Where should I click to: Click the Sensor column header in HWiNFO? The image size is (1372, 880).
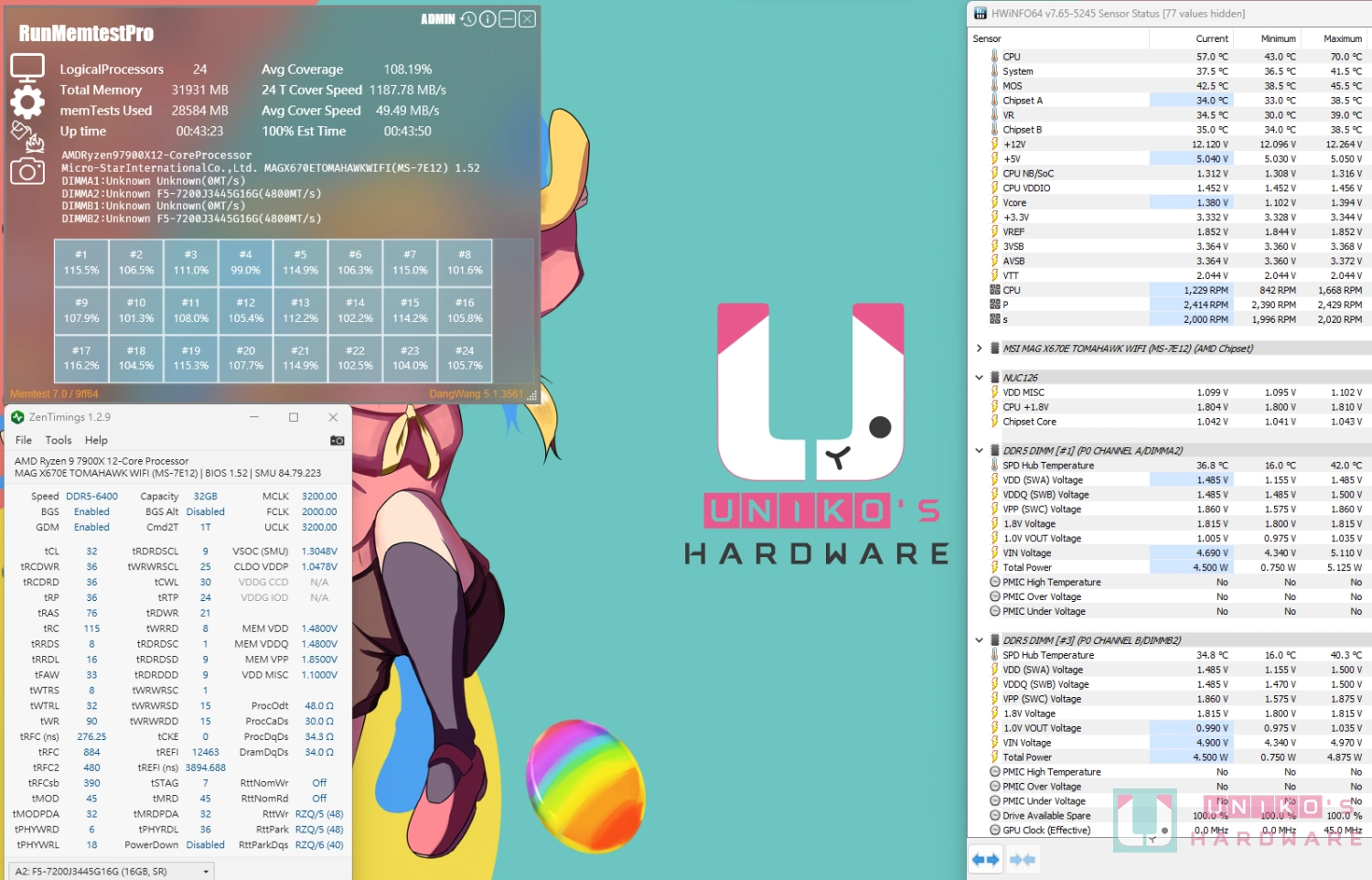(x=1058, y=38)
